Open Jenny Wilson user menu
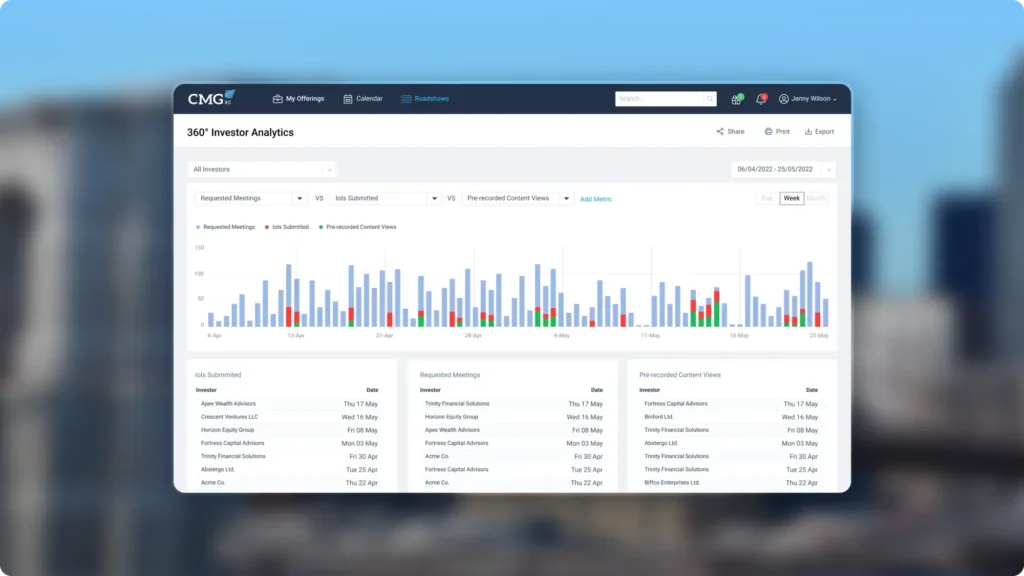Screen dimensions: 1024x576 point(808,99)
